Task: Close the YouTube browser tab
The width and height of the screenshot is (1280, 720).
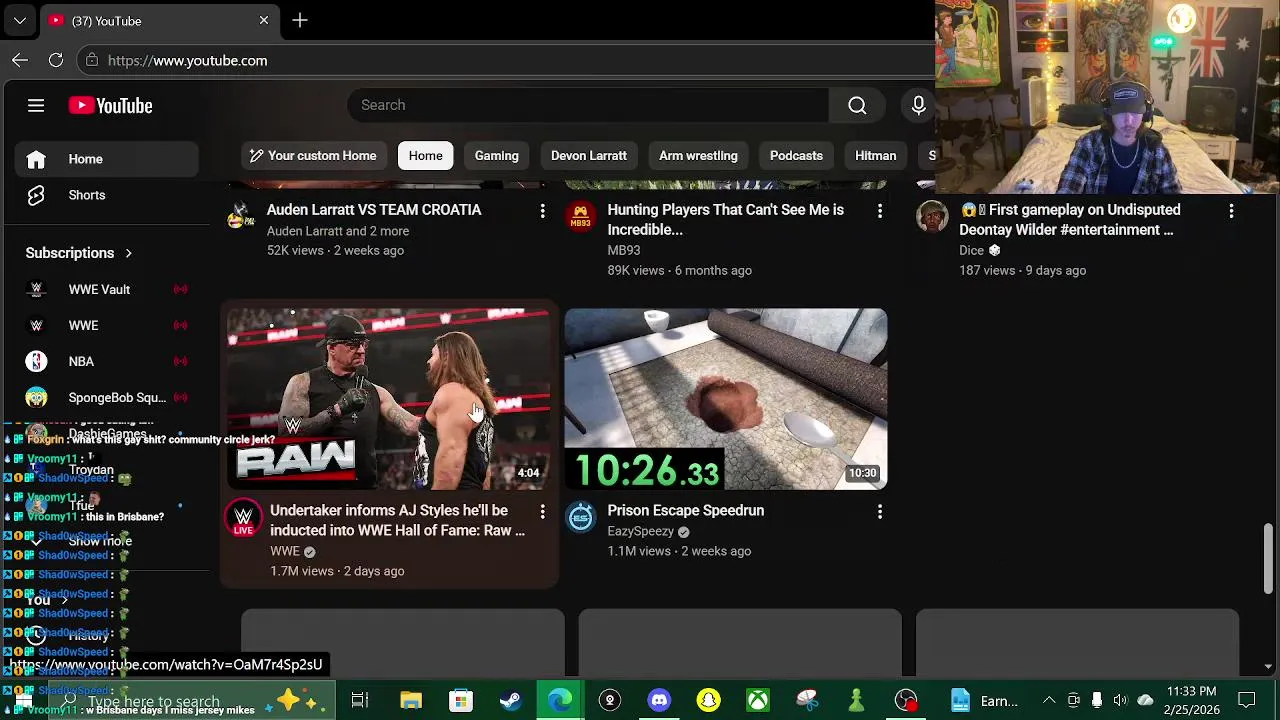Action: pos(264,20)
